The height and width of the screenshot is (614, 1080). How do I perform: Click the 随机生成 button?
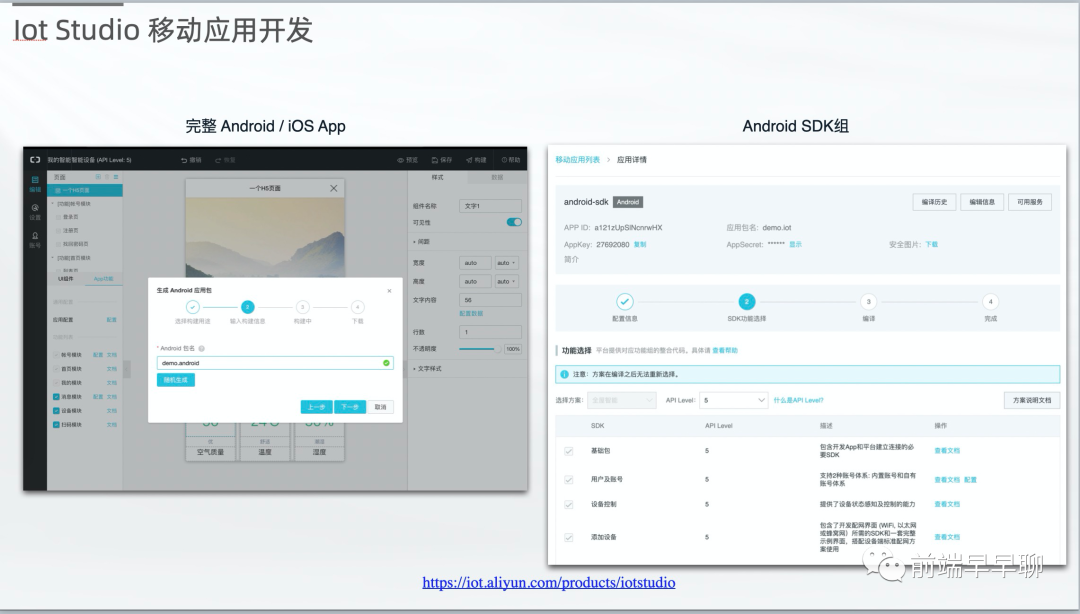tap(176, 380)
